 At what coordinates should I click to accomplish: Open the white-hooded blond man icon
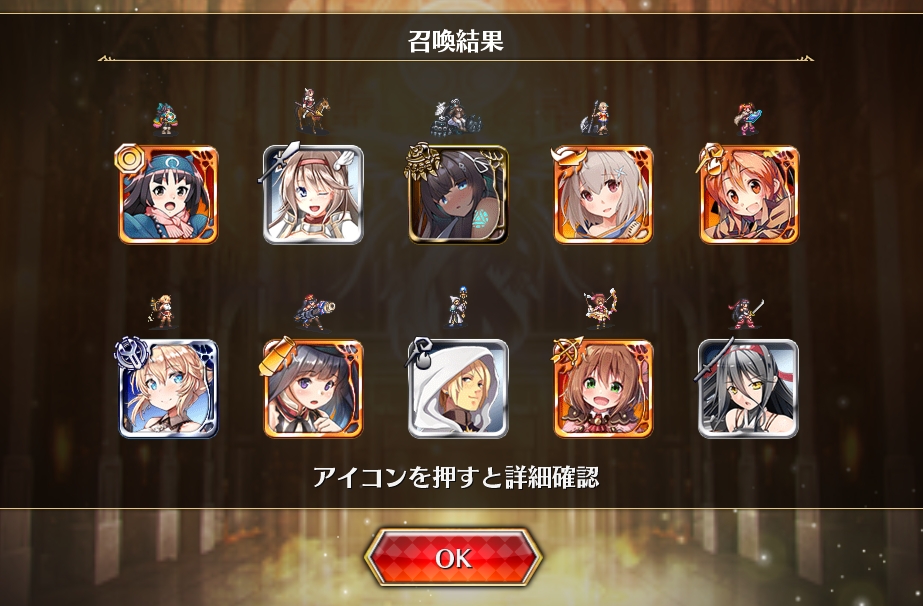[x=459, y=389]
